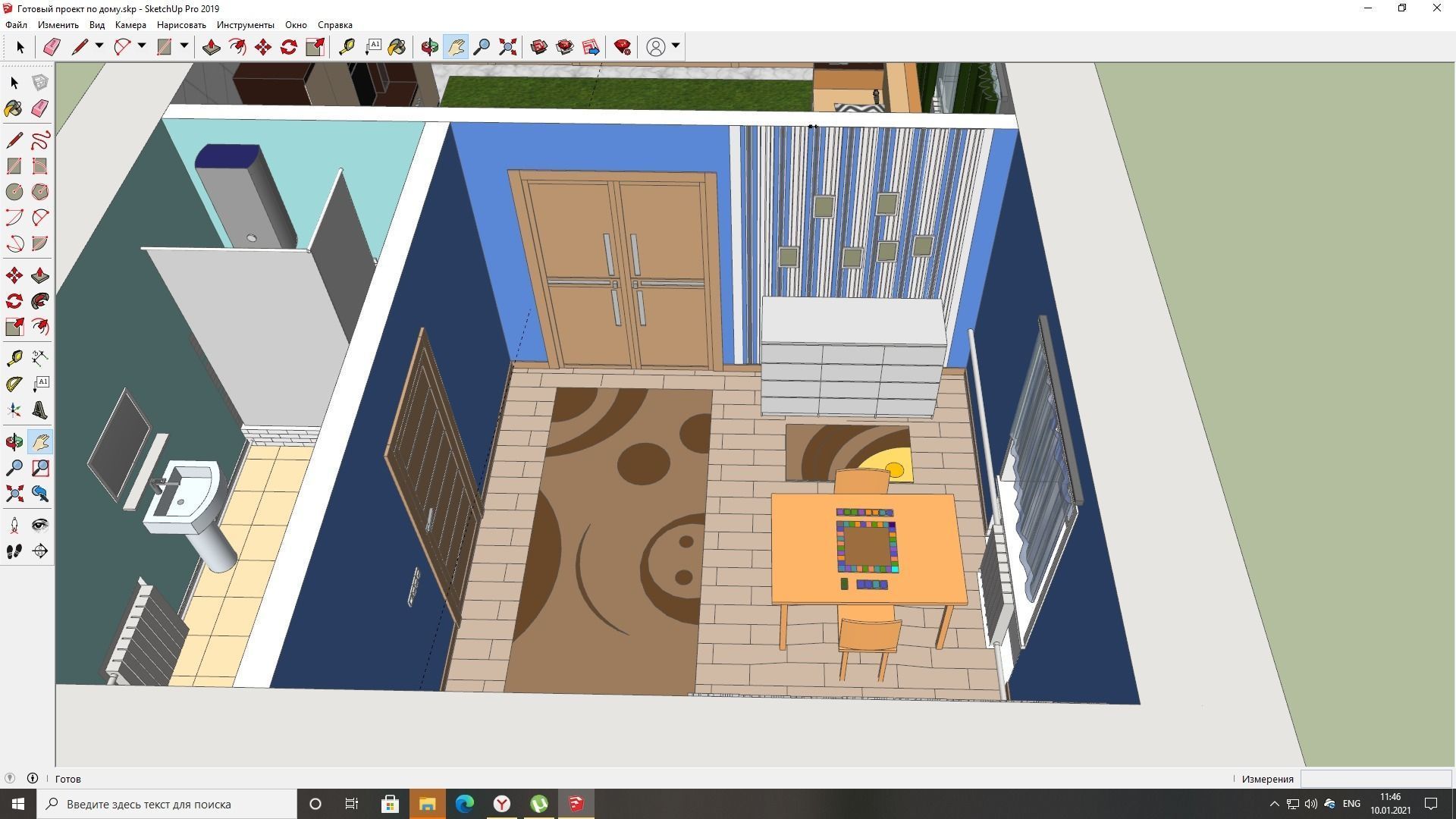Image resolution: width=1456 pixels, height=819 pixels.
Task: Select Make Component tool in left panel
Action: point(40,83)
